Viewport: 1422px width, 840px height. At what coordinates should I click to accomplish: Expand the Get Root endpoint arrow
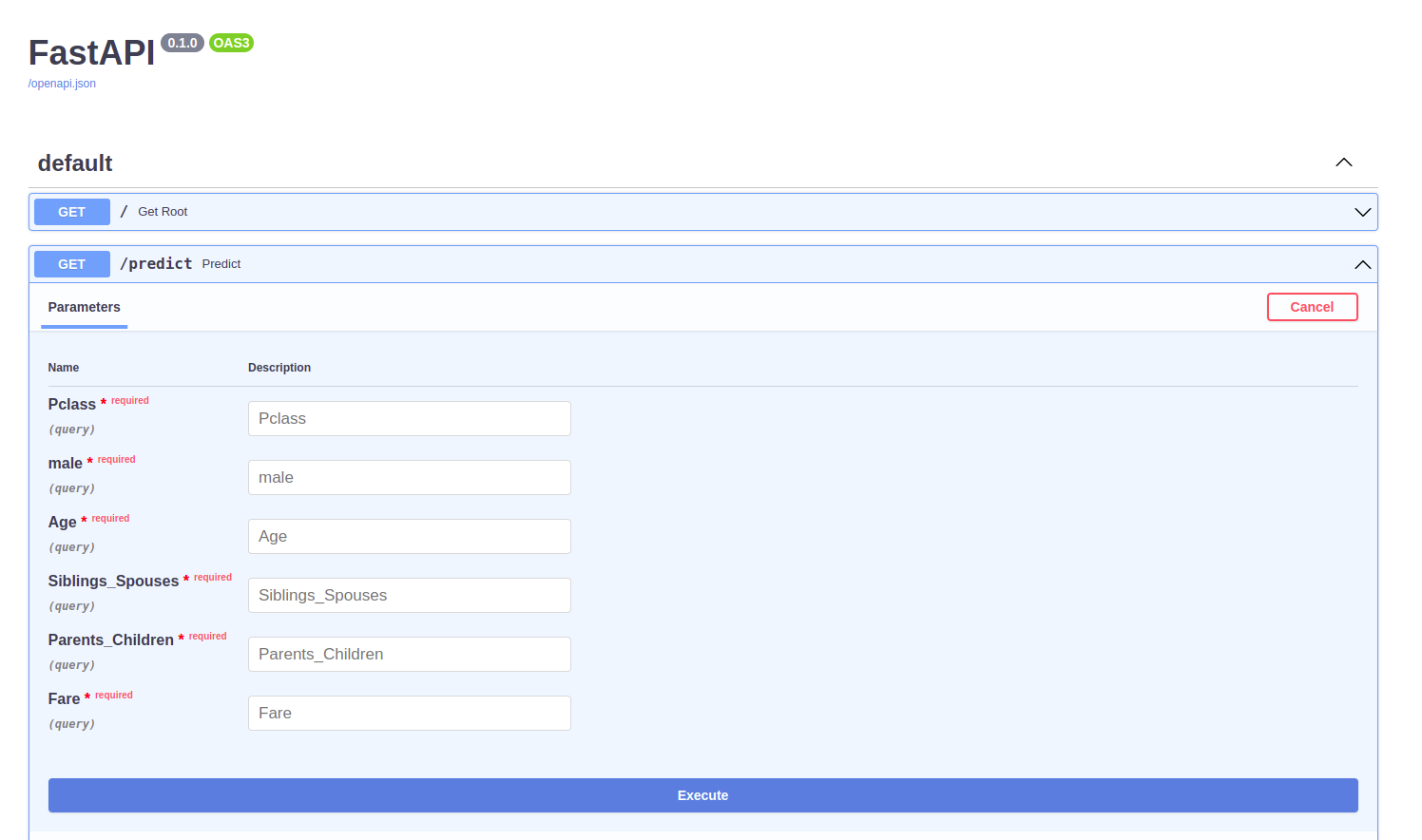[x=1362, y=212]
